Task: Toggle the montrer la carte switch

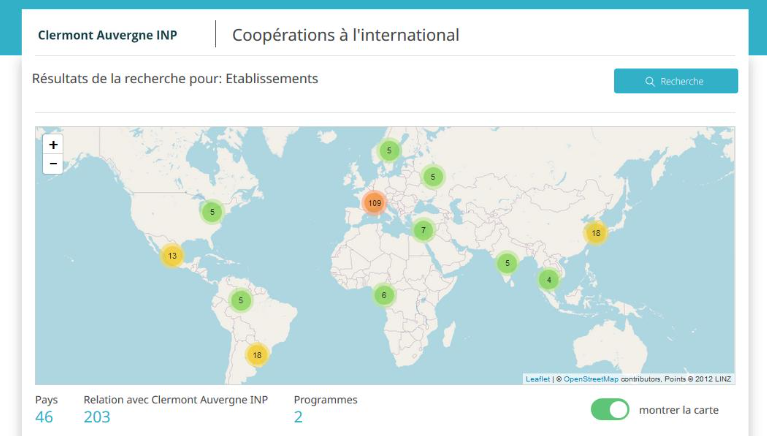Action: coord(610,410)
